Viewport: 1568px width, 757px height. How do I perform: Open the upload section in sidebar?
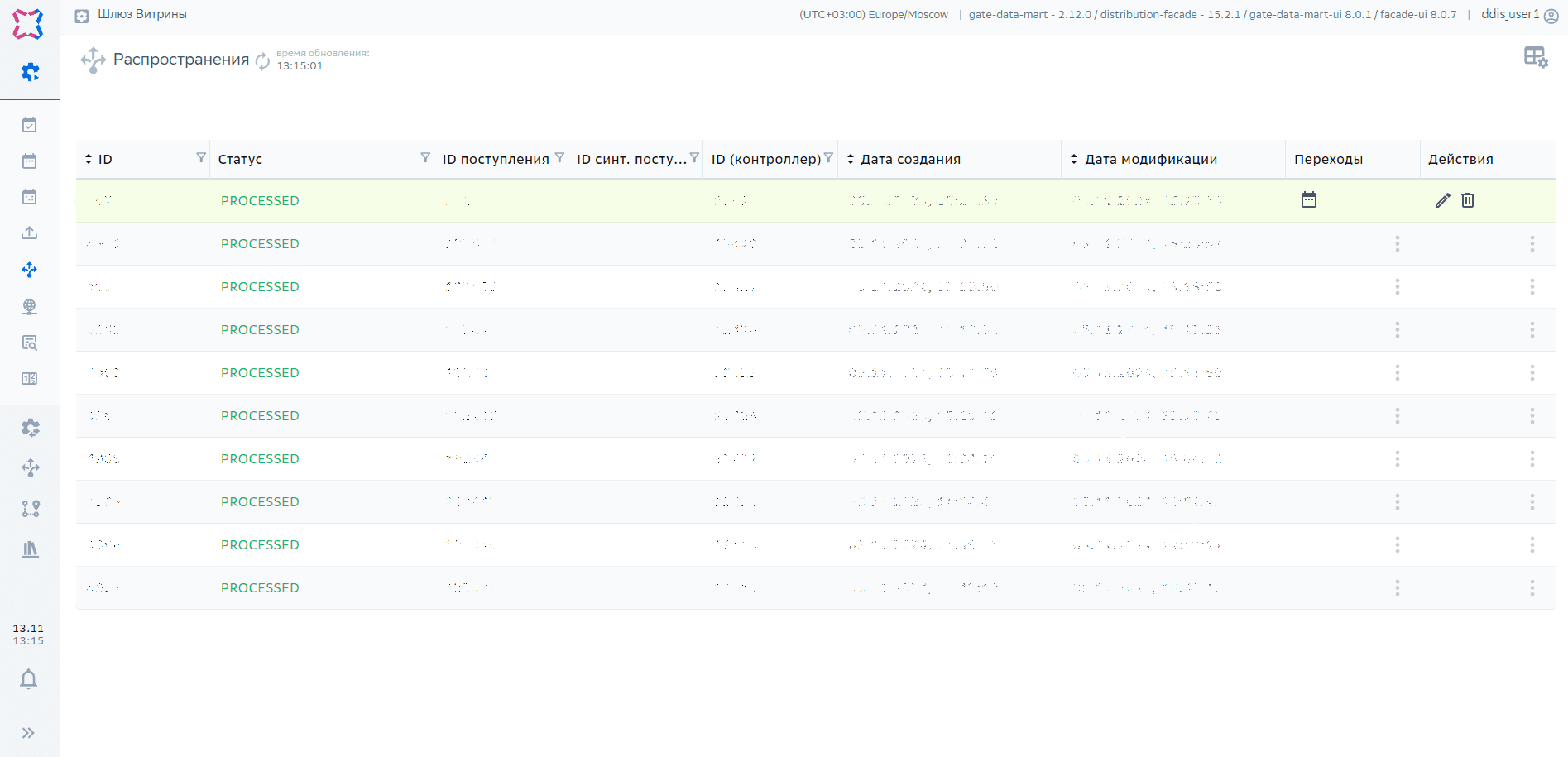[30, 233]
